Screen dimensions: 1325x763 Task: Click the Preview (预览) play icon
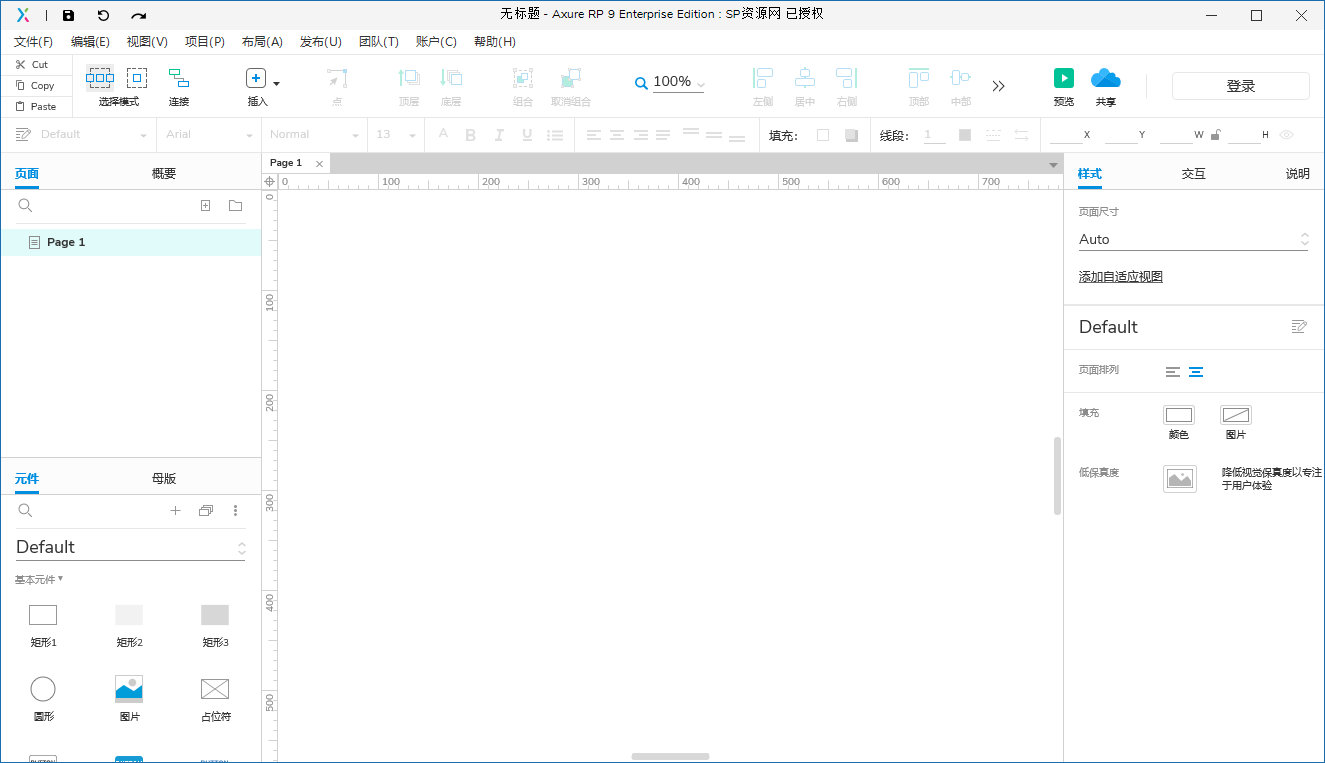pyautogui.click(x=1063, y=78)
